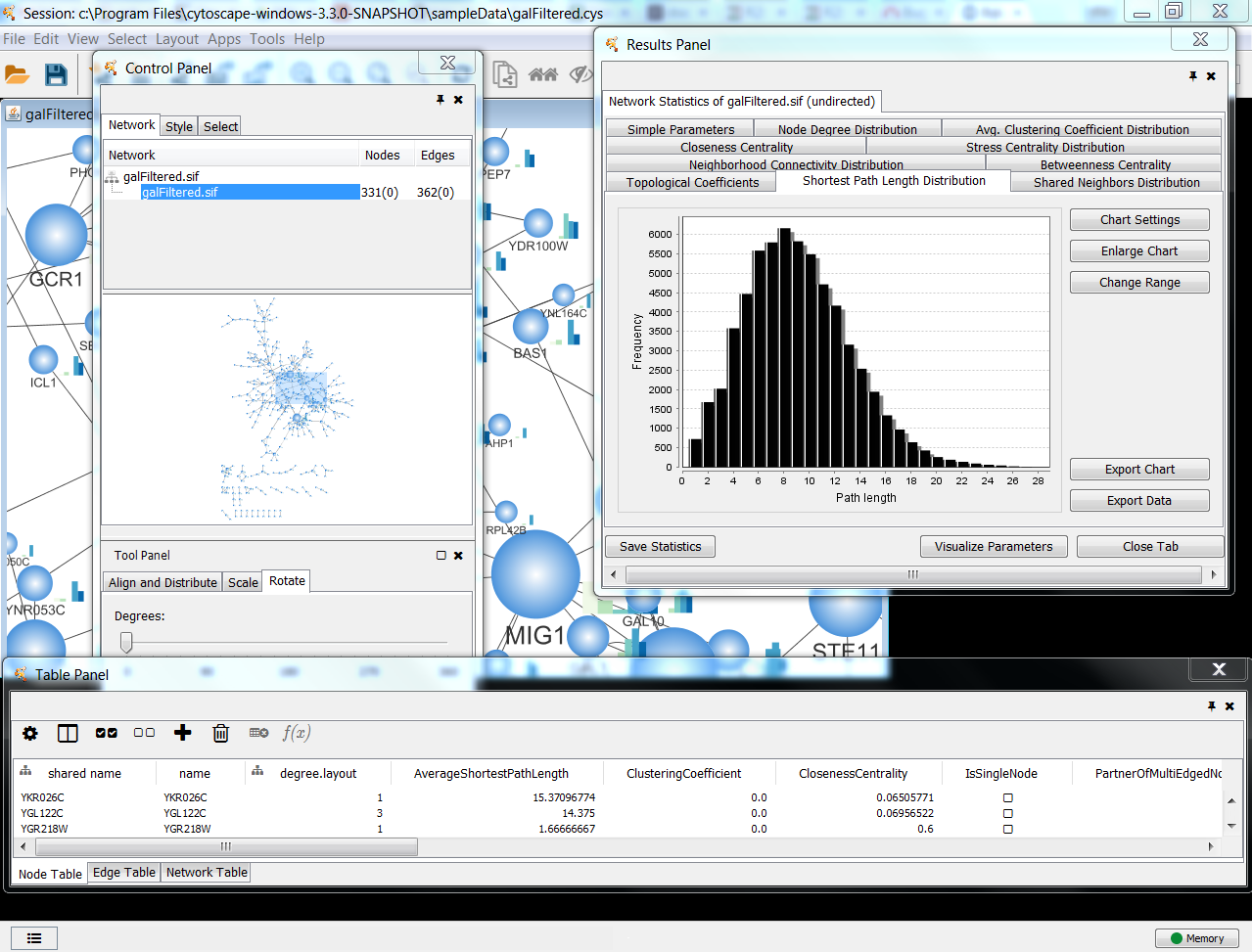Open table options gear icon
Viewport: 1252px width, 952px height.
30,733
